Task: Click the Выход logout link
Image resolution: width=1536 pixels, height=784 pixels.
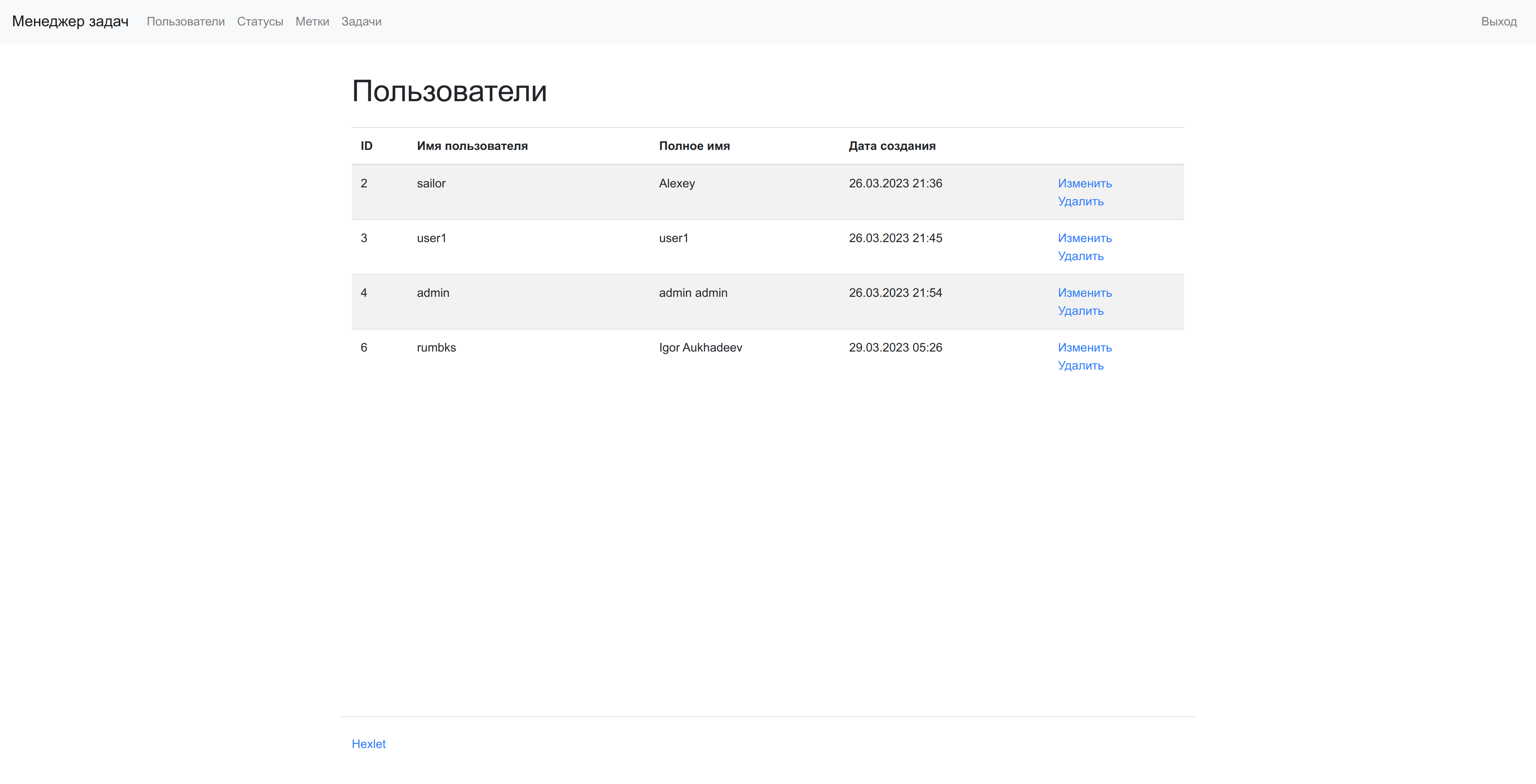Action: (x=1498, y=21)
